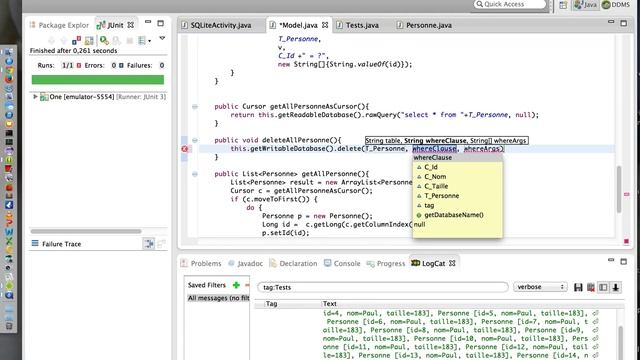Toggle the Scroll Lock icon in JUnit toolbar
The width and height of the screenshot is (640, 360).
(89, 40)
